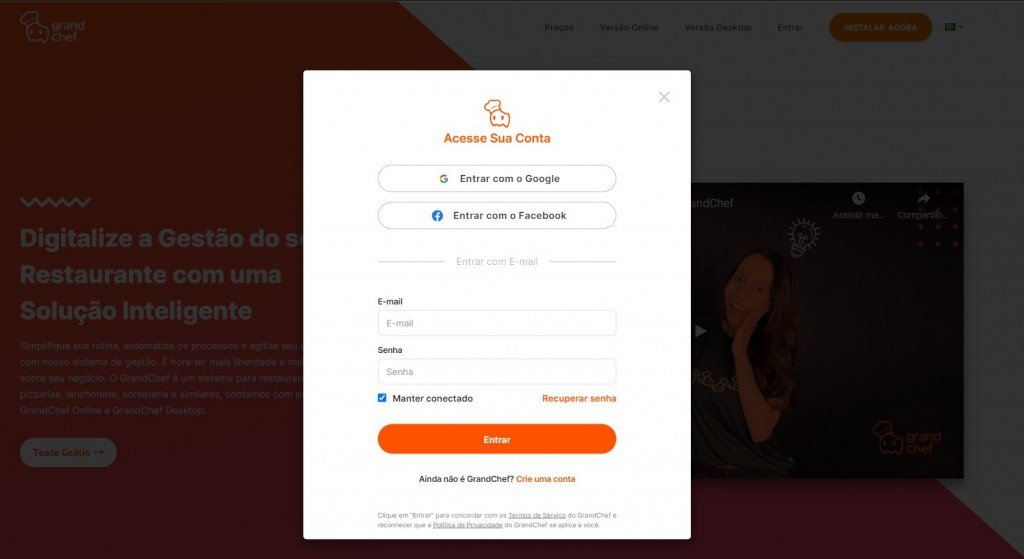The width and height of the screenshot is (1024, 559).
Task: Click the Recuperar senha link
Action: point(579,398)
